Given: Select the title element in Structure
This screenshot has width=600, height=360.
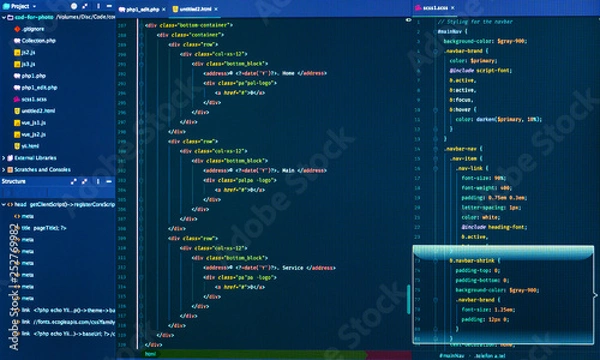Looking at the screenshot, I should (x=44, y=228).
